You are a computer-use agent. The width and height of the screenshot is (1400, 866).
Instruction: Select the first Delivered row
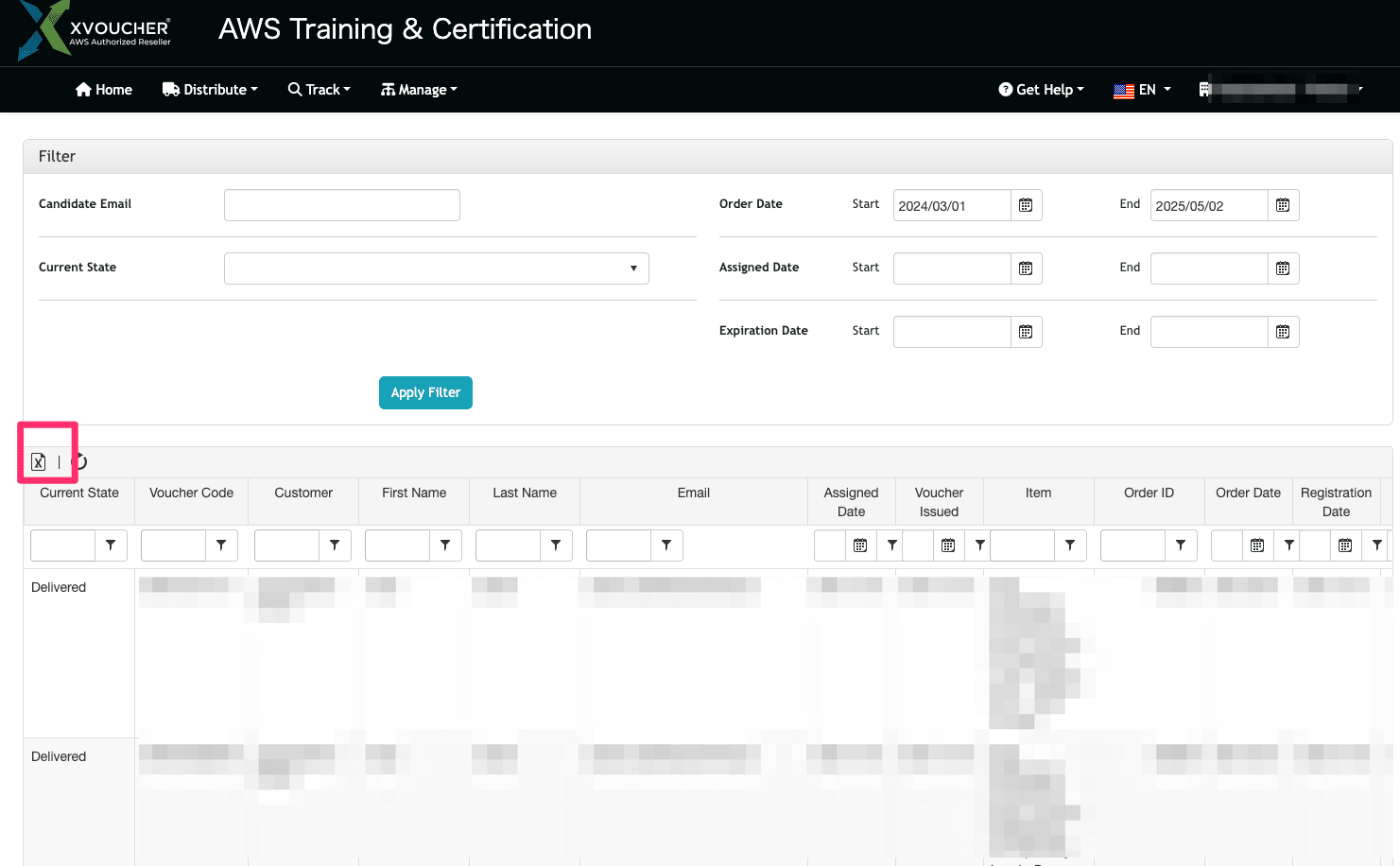(x=707, y=653)
